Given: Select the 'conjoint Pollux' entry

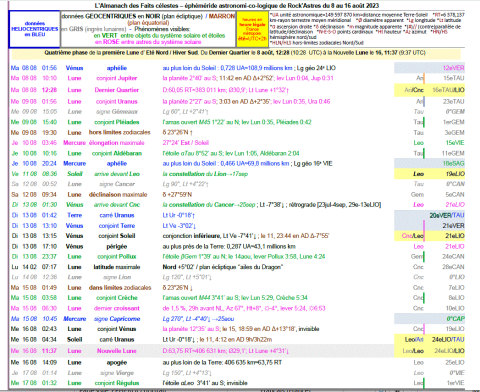Looking at the screenshot, I should [117, 256].
